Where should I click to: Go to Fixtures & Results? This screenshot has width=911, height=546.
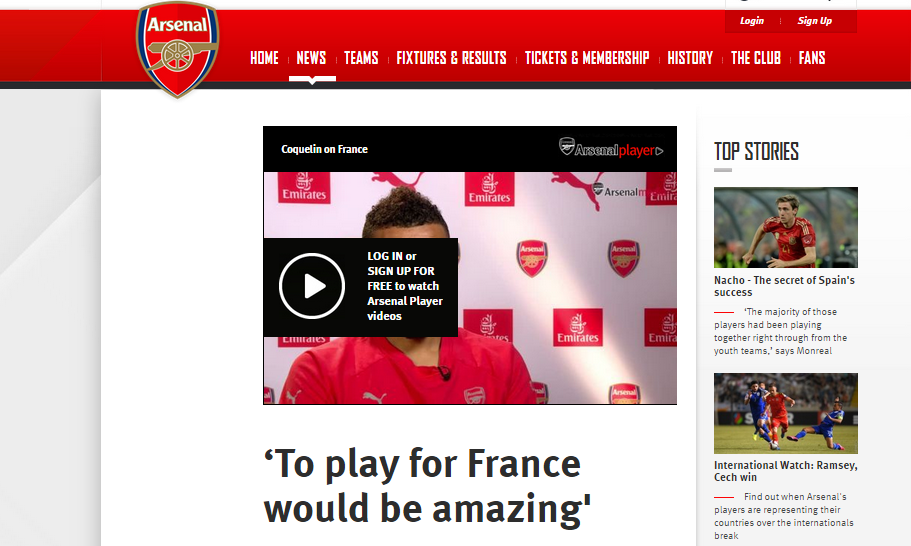click(451, 58)
